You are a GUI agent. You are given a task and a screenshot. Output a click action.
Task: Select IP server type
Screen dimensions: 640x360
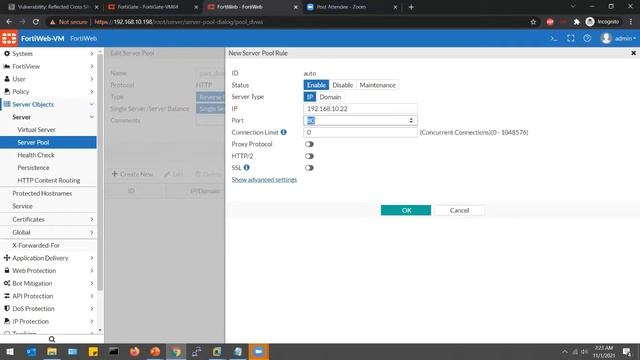[310, 97]
